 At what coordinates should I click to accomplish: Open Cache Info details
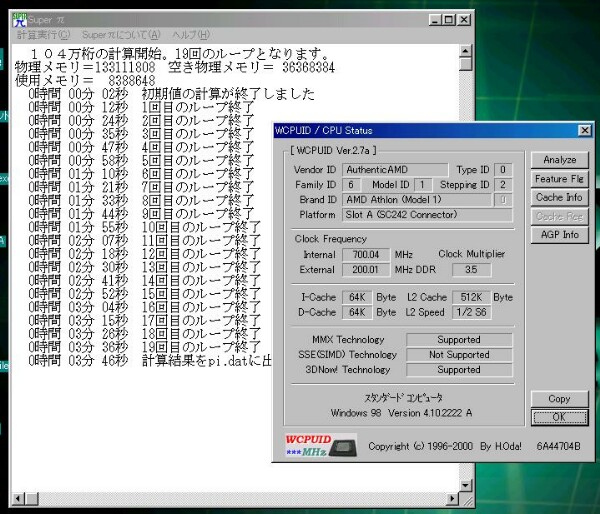pyautogui.click(x=559, y=198)
